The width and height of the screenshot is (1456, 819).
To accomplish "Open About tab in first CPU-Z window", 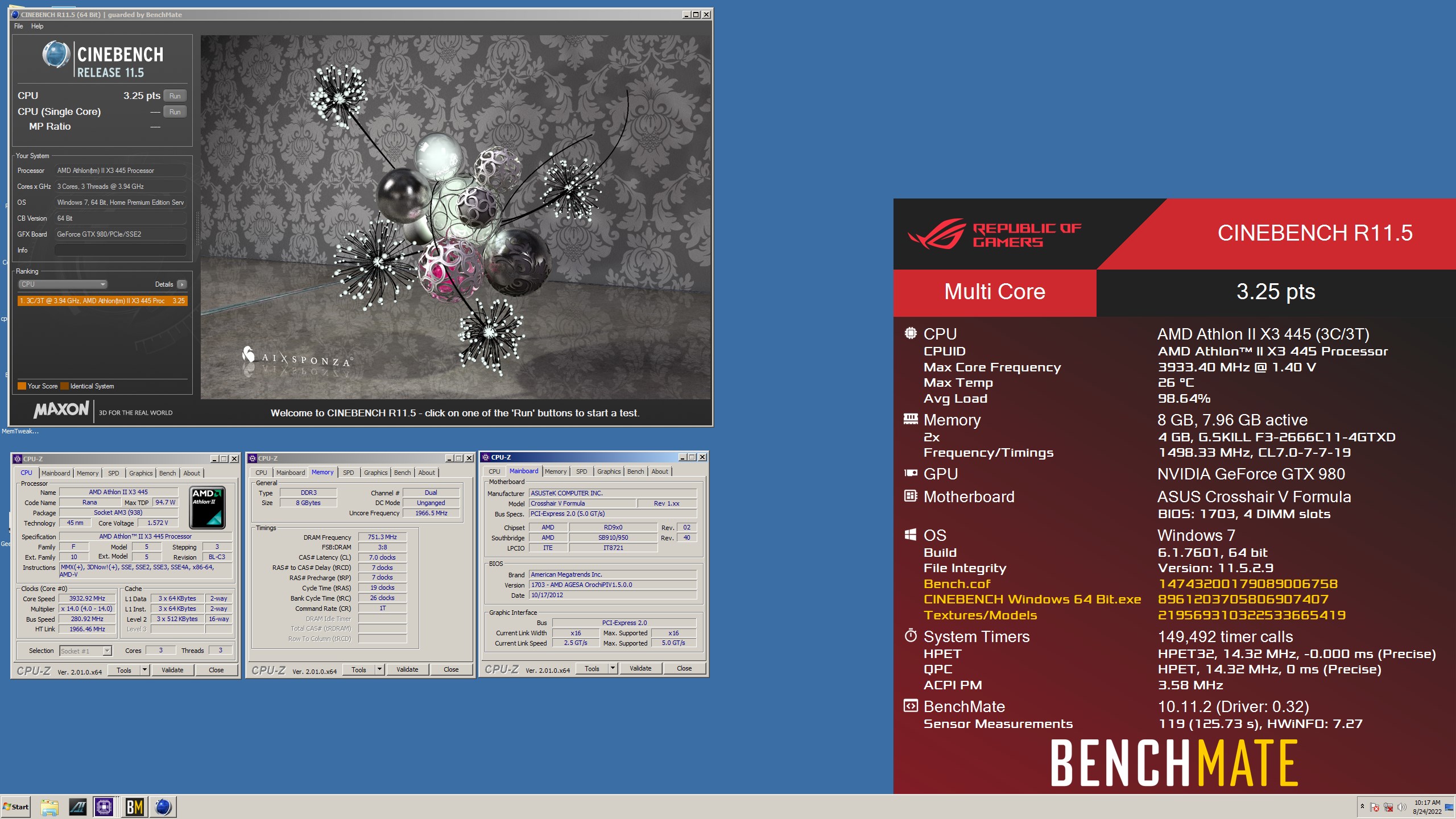I will pos(192,473).
